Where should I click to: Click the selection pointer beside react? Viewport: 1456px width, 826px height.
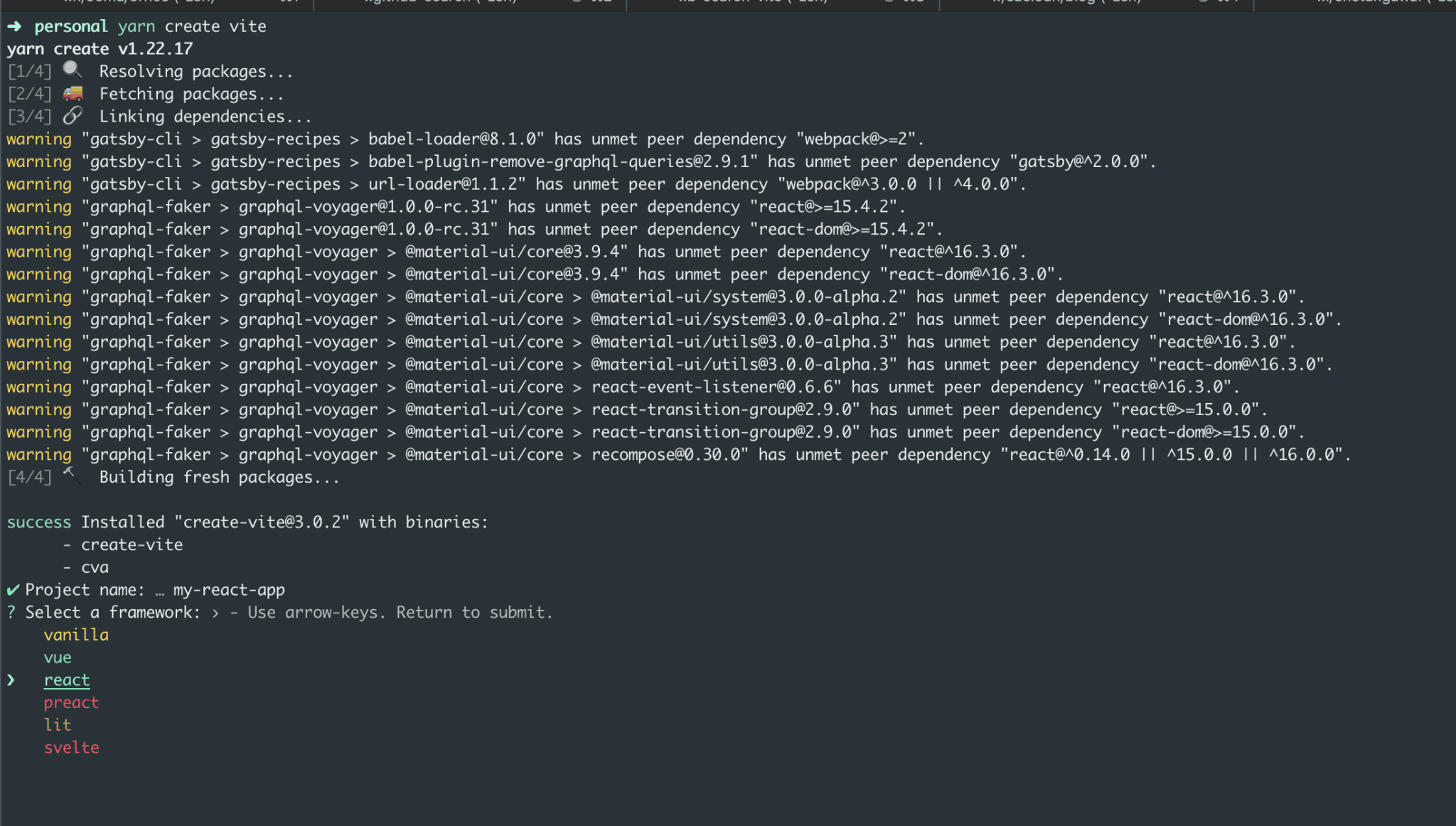(x=11, y=680)
